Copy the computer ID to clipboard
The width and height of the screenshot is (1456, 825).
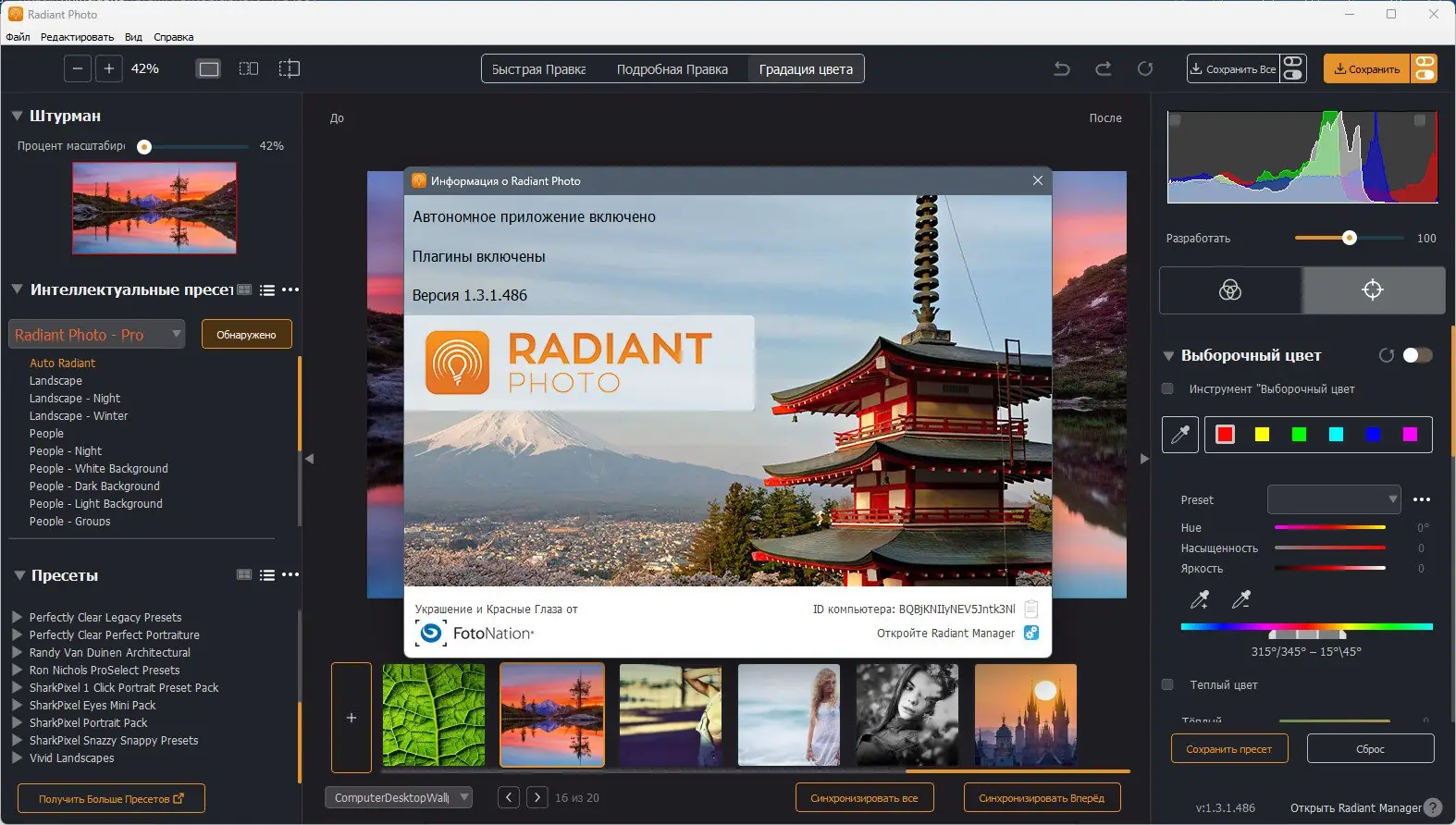(x=1031, y=609)
